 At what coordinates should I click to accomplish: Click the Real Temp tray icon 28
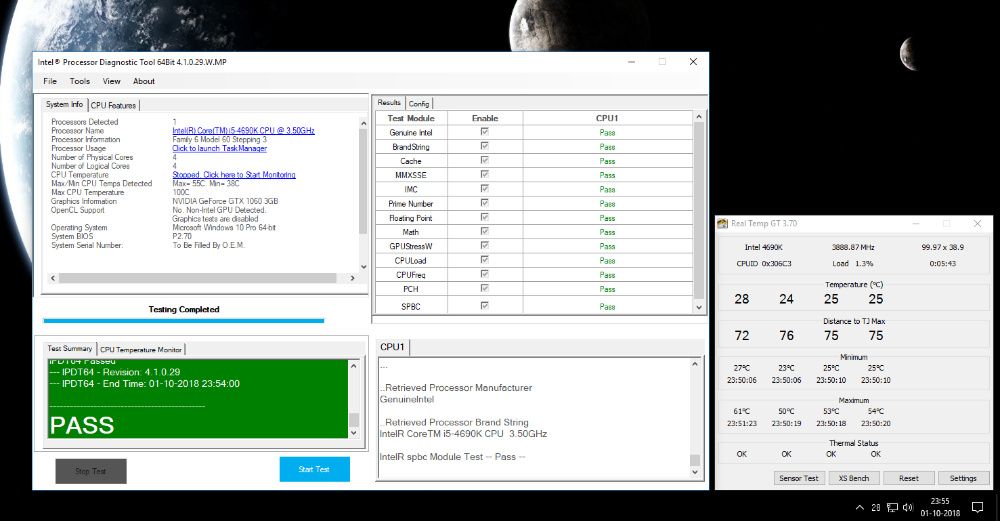(876, 508)
